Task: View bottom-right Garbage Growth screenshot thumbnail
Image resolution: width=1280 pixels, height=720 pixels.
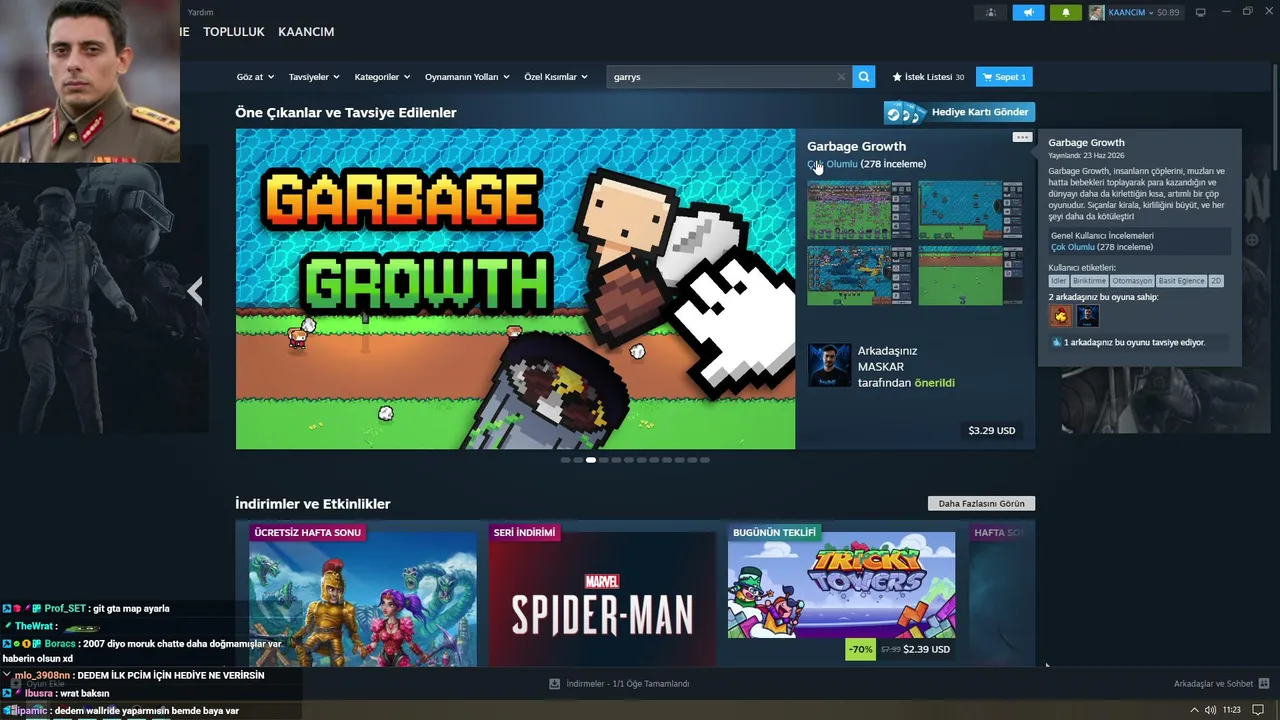Action: point(970,275)
